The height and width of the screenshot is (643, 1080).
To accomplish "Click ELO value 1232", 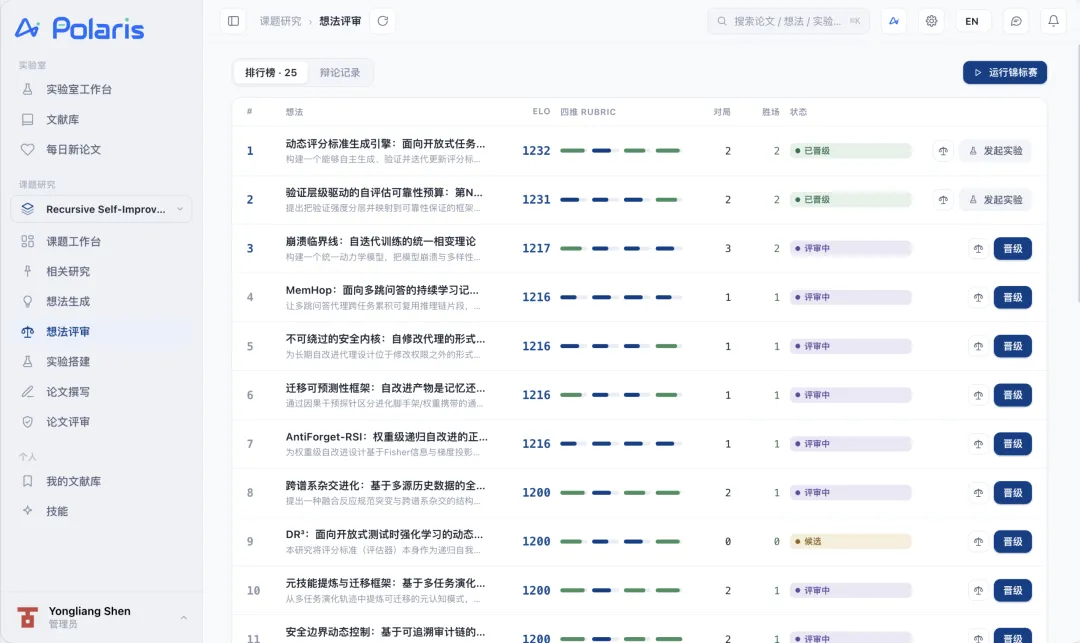I will click(536, 151).
